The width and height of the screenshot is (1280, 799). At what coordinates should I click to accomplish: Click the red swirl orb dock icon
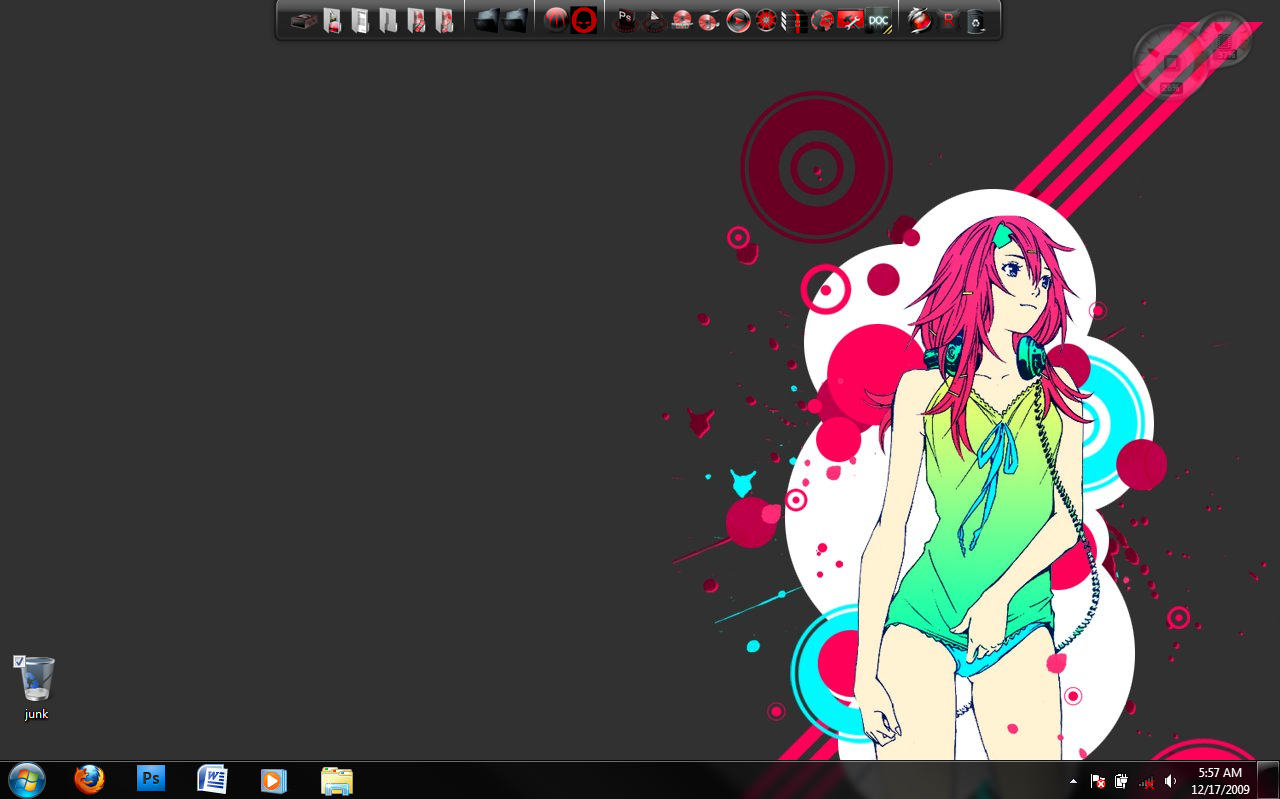(x=920, y=20)
